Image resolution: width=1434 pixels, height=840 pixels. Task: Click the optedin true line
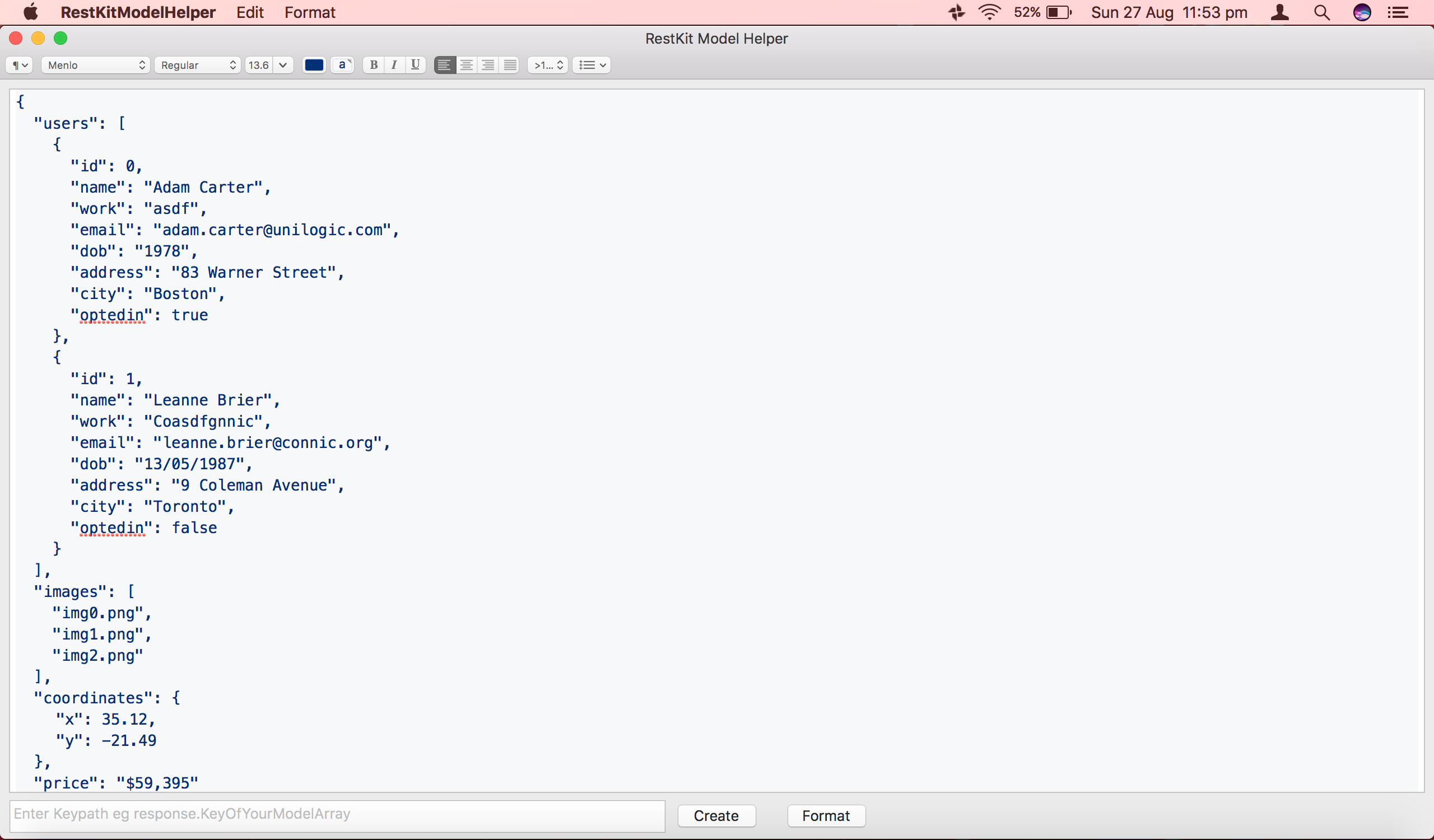139,315
